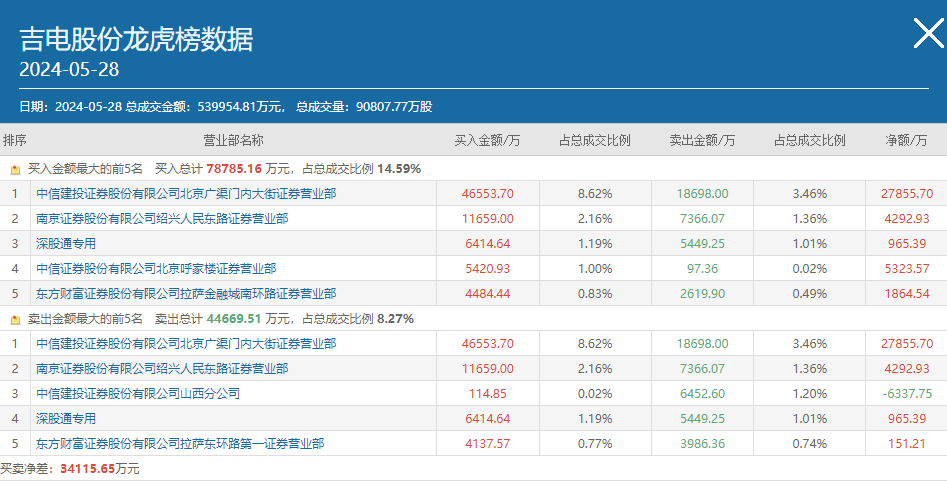Open 中信建投证券北京广渠门内大街 link in buy list

click(x=186, y=194)
